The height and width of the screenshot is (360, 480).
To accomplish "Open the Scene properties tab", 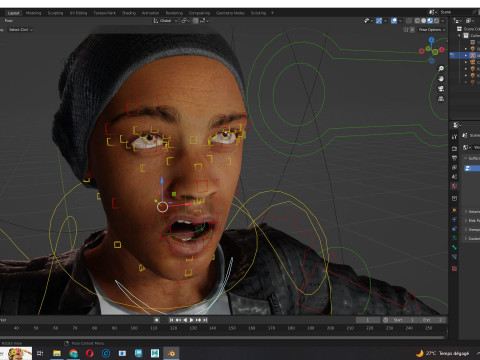I will pos(454,177).
